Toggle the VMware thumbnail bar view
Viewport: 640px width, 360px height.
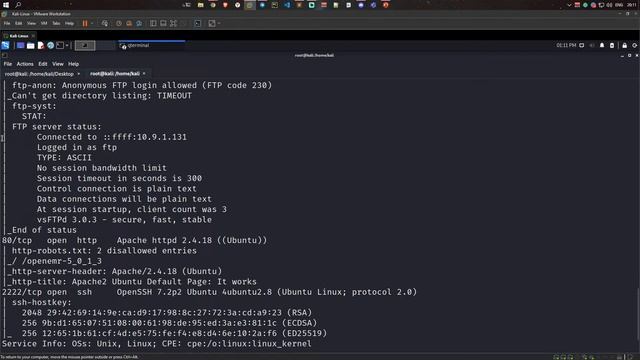click(x=163, y=24)
